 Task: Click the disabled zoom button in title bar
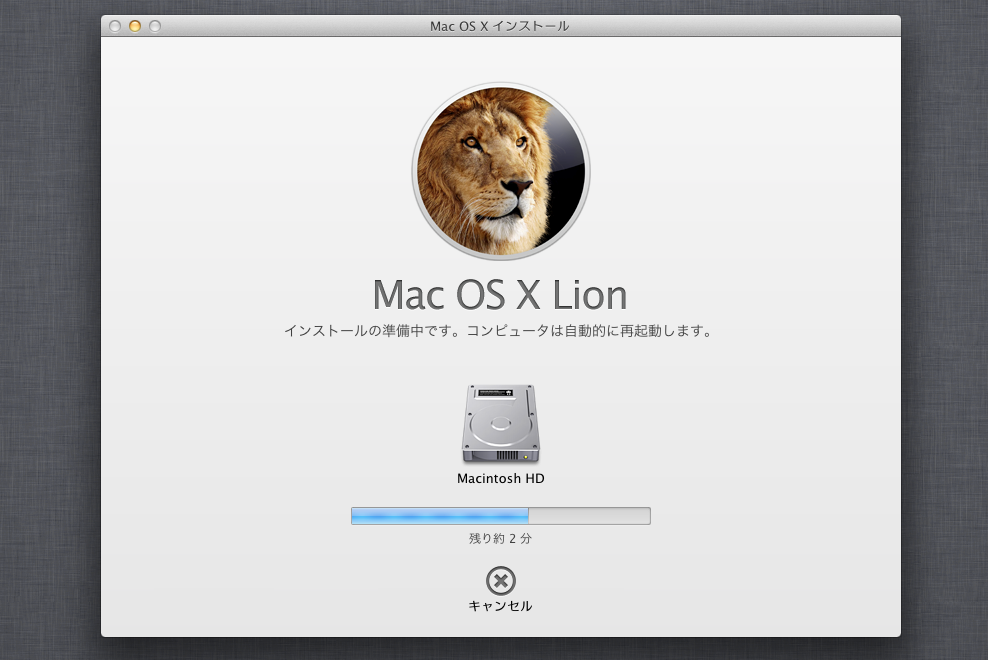pos(155,26)
